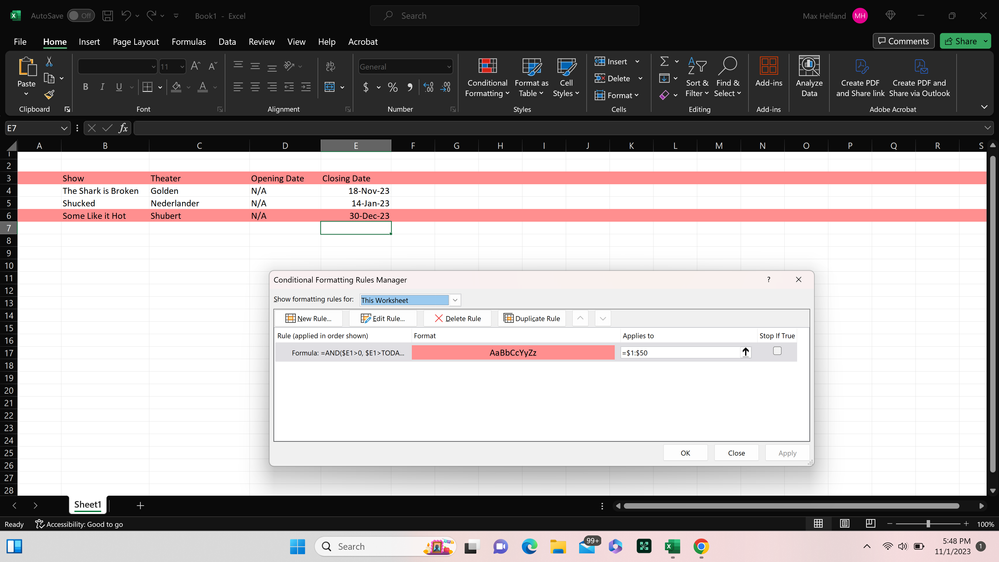Expand the Insert cells dropdown arrow
This screenshot has height=562, width=999.
point(637,62)
